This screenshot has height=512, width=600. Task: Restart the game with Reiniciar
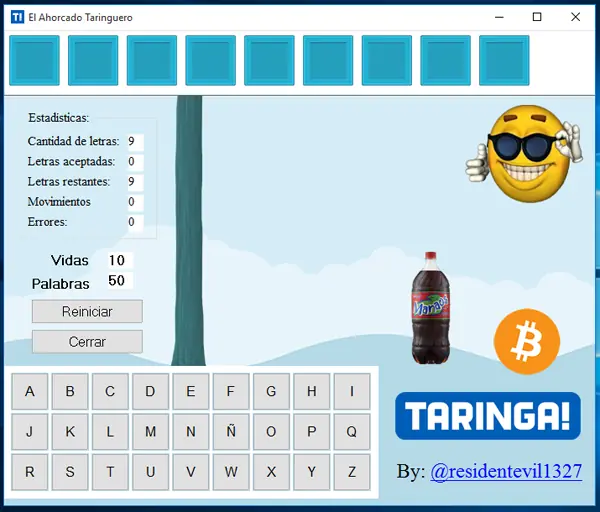point(87,311)
